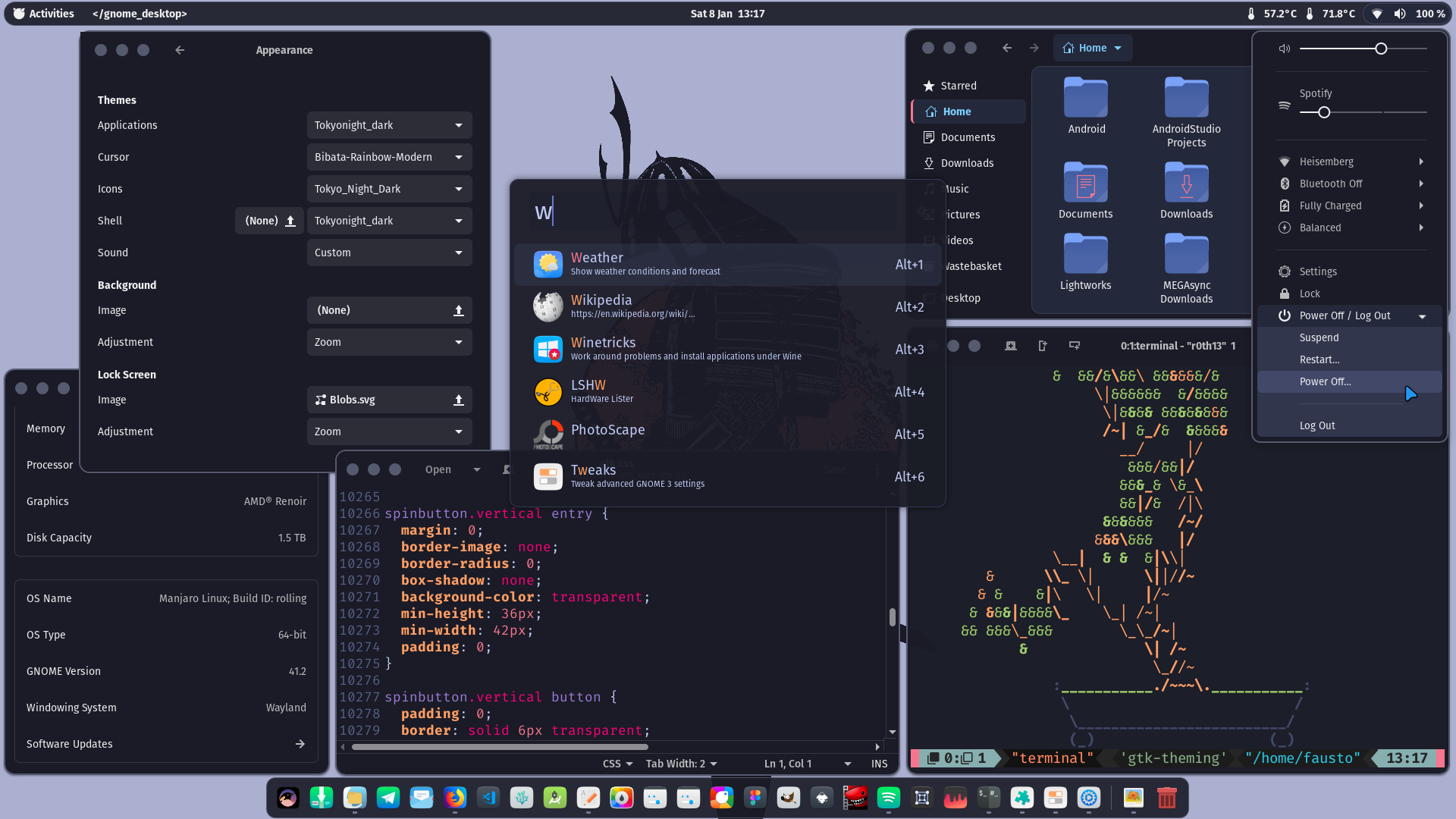The width and height of the screenshot is (1456, 819).
Task: Open Sound theme Custom dropdown
Action: 389,253
